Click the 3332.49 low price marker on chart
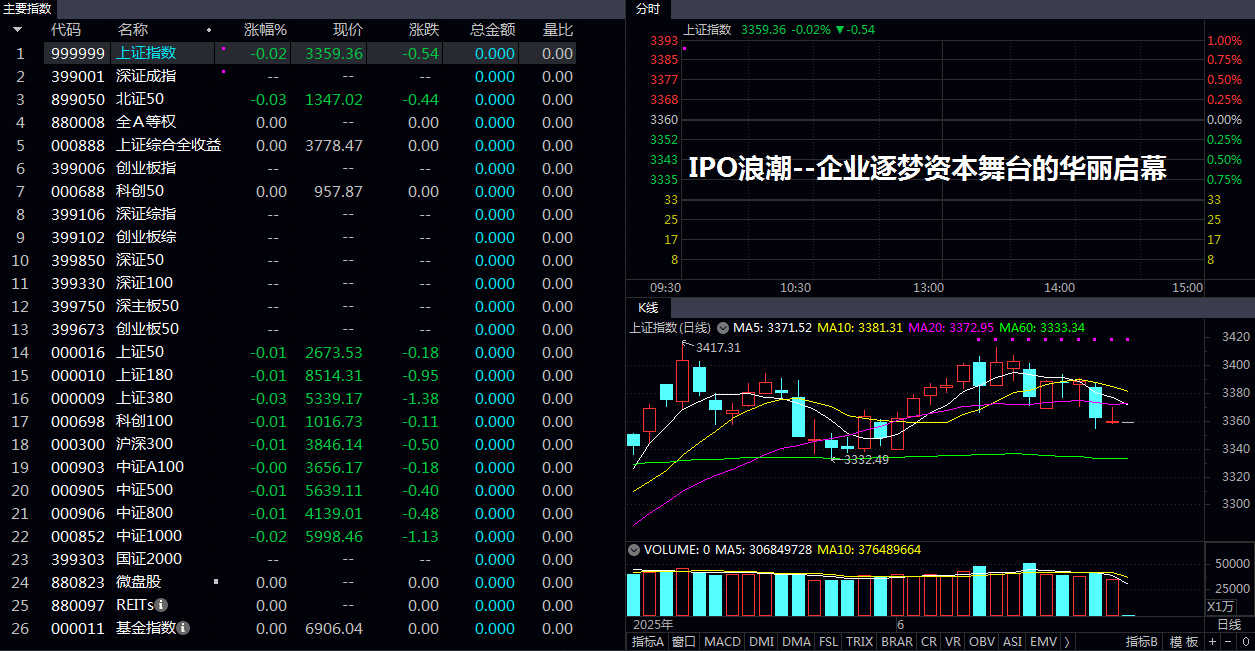Screen dimensions: 1255x651 [867, 460]
